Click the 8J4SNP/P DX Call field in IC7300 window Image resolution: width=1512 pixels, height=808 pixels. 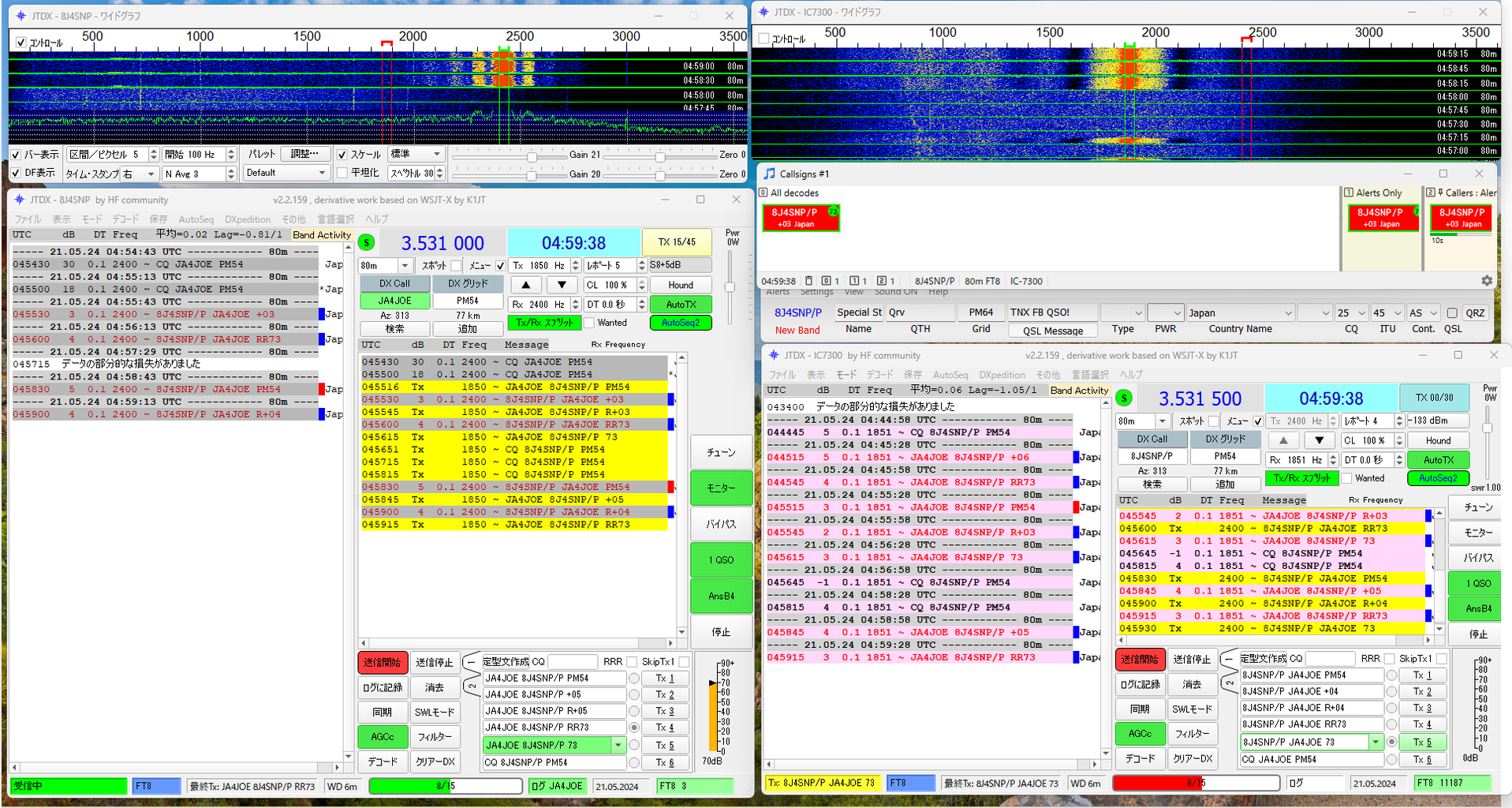[1152, 456]
